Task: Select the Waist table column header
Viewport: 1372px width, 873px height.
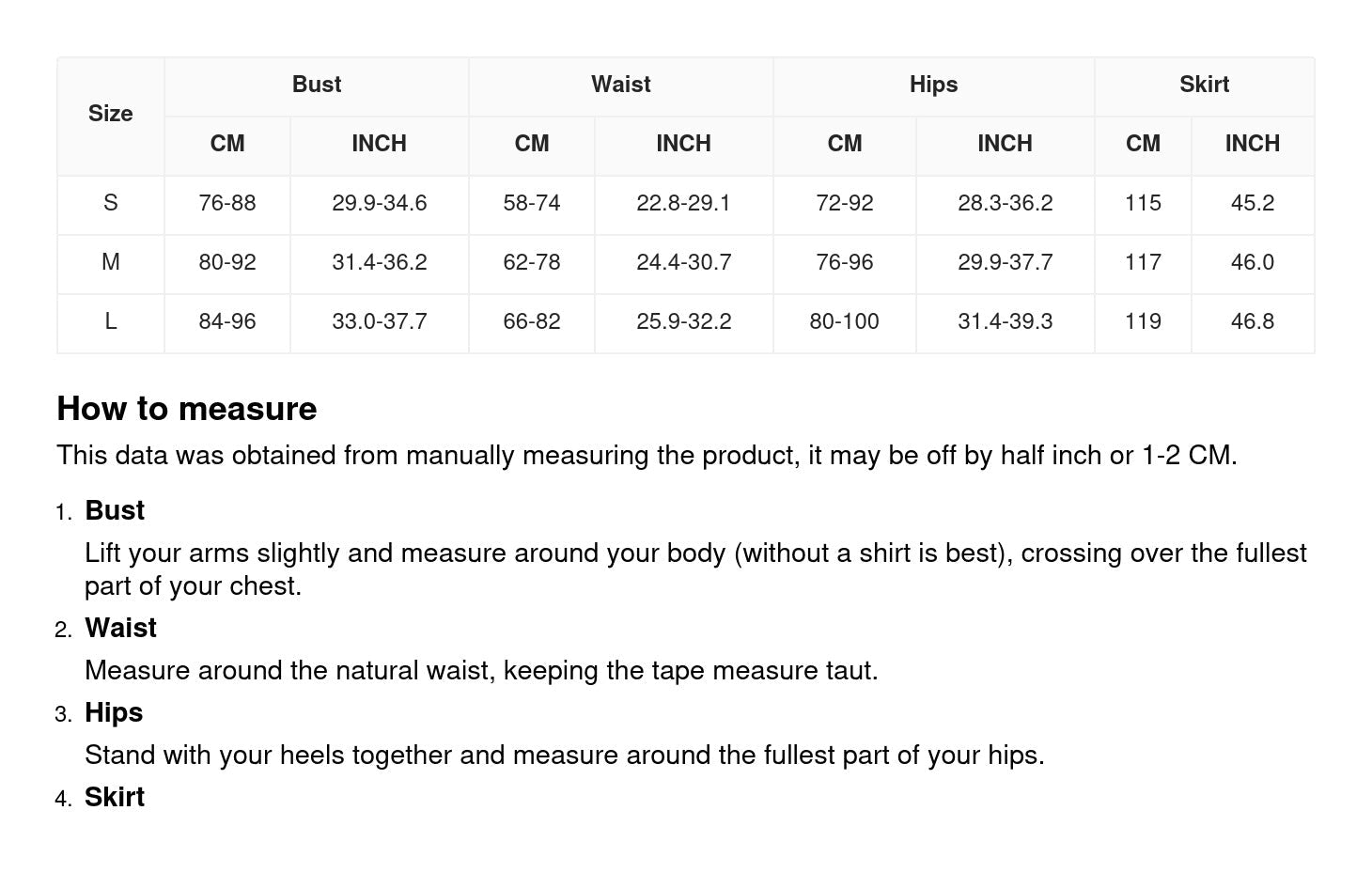Action: pos(620,85)
